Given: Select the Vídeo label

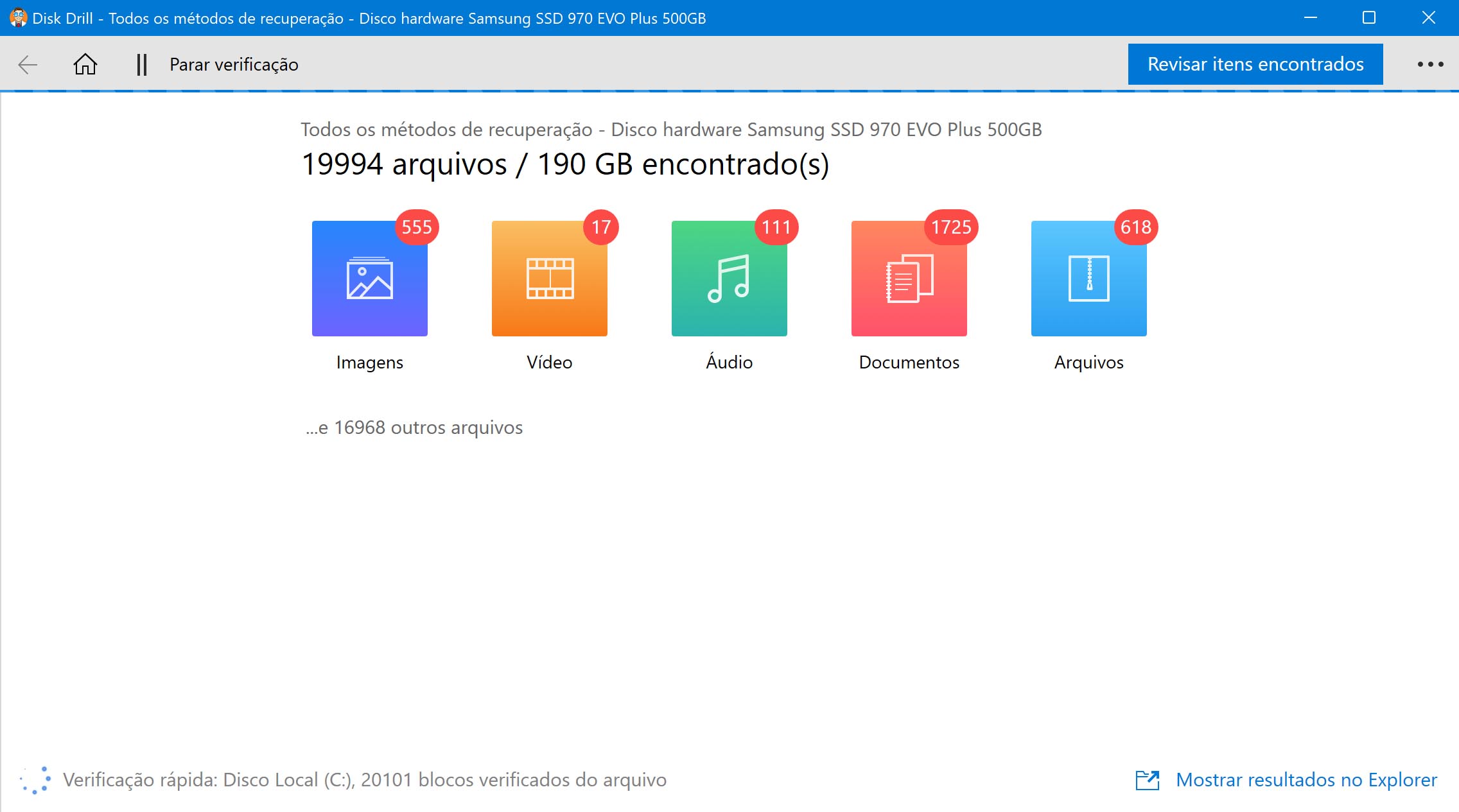Looking at the screenshot, I should (550, 362).
